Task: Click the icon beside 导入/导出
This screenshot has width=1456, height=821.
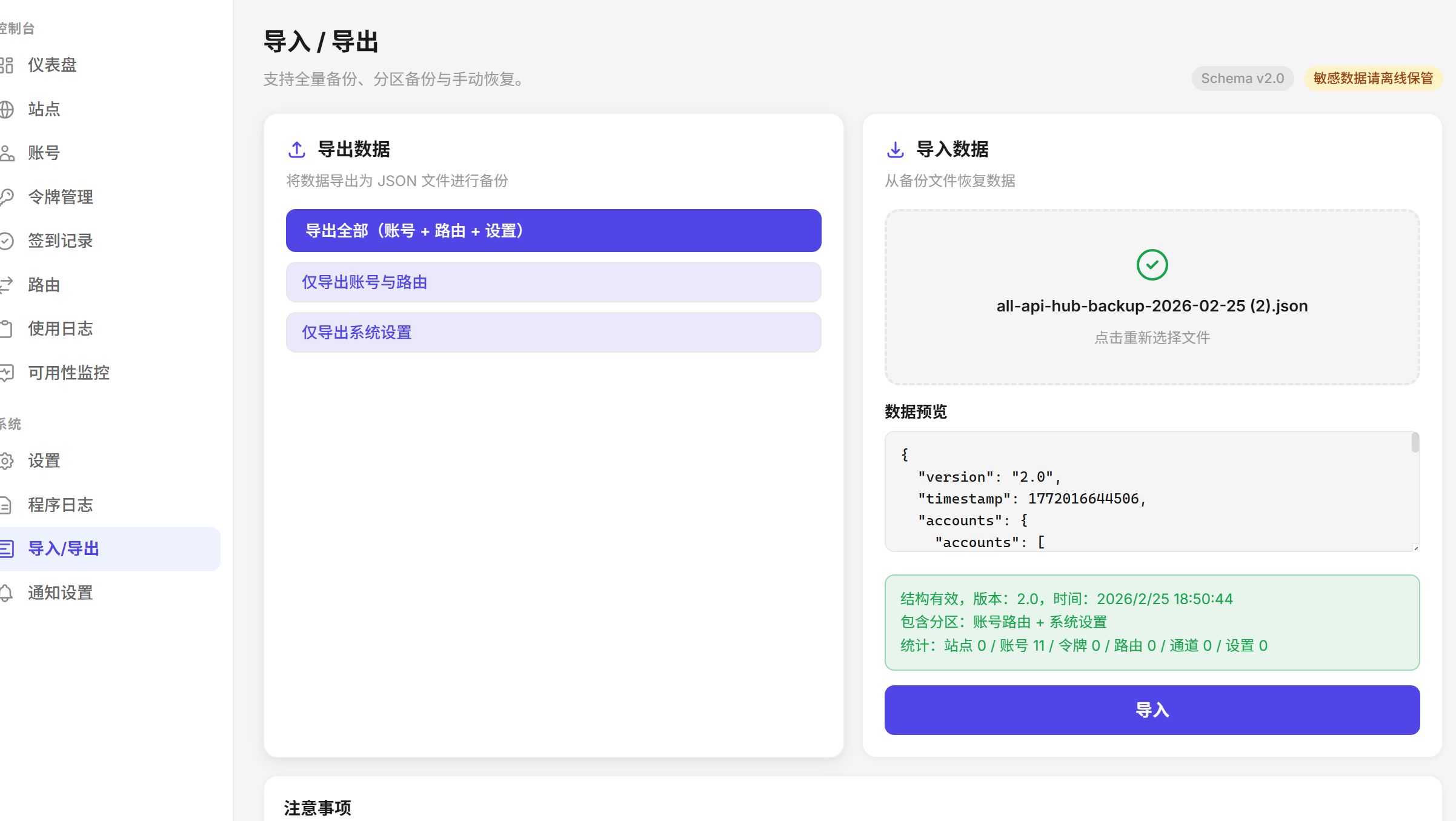Action: point(6,549)
